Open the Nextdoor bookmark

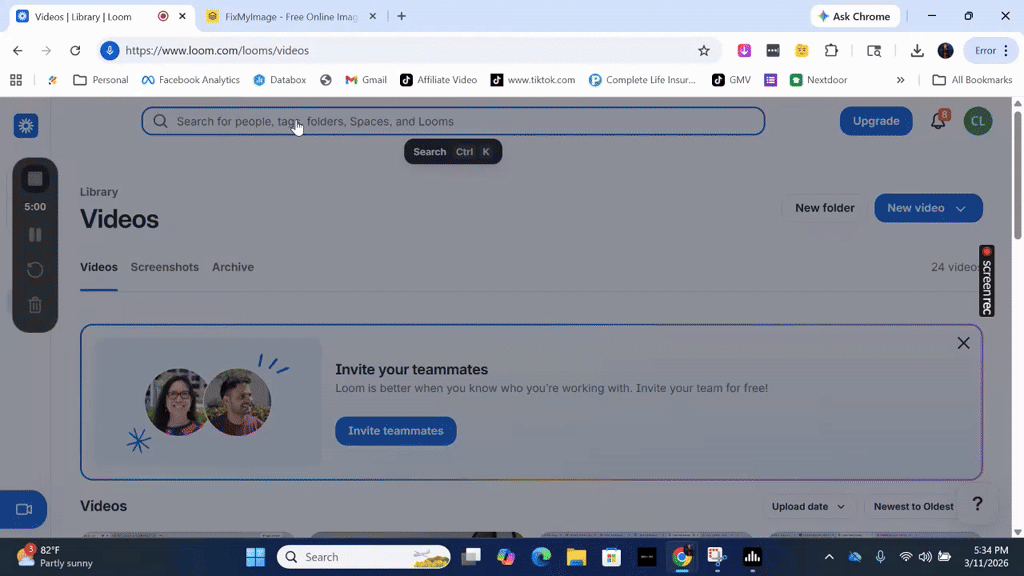click(819, 80)
